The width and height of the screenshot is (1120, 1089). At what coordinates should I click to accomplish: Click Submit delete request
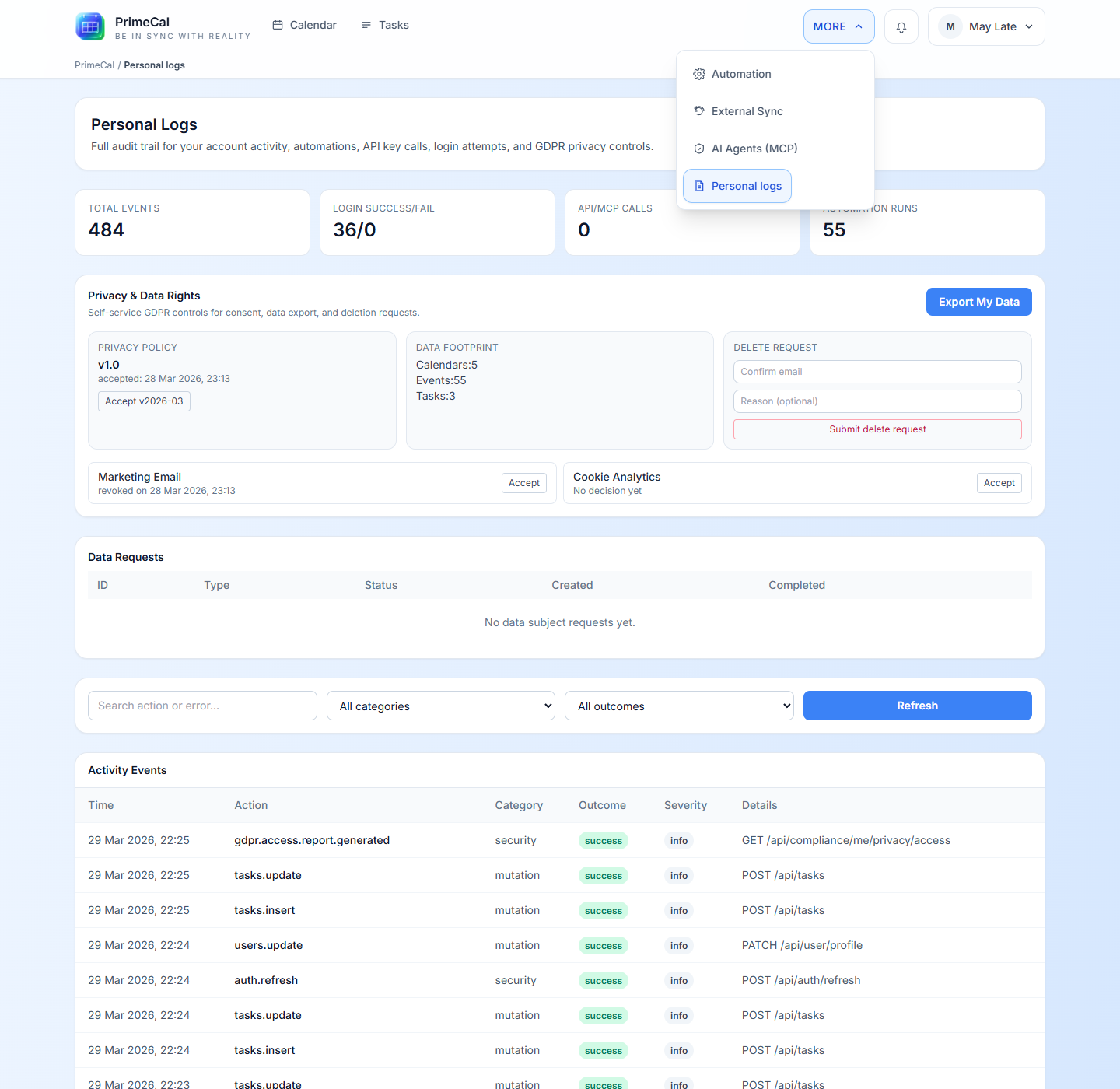click(877, 429)
